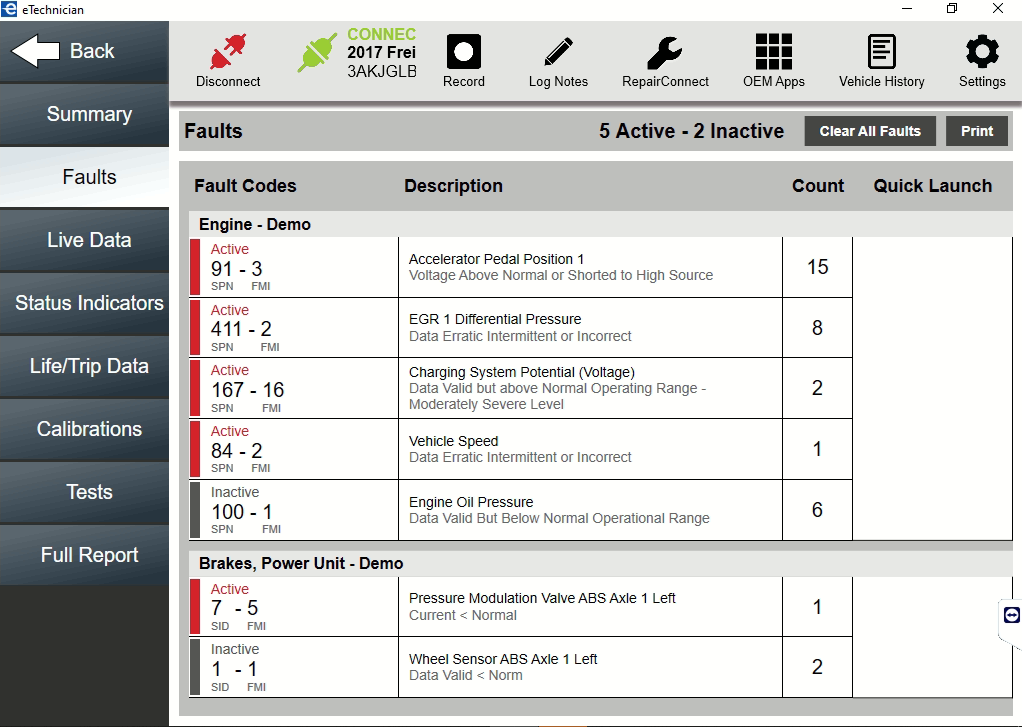Select brake fault code 7 - 5

[x=235, y=608]
